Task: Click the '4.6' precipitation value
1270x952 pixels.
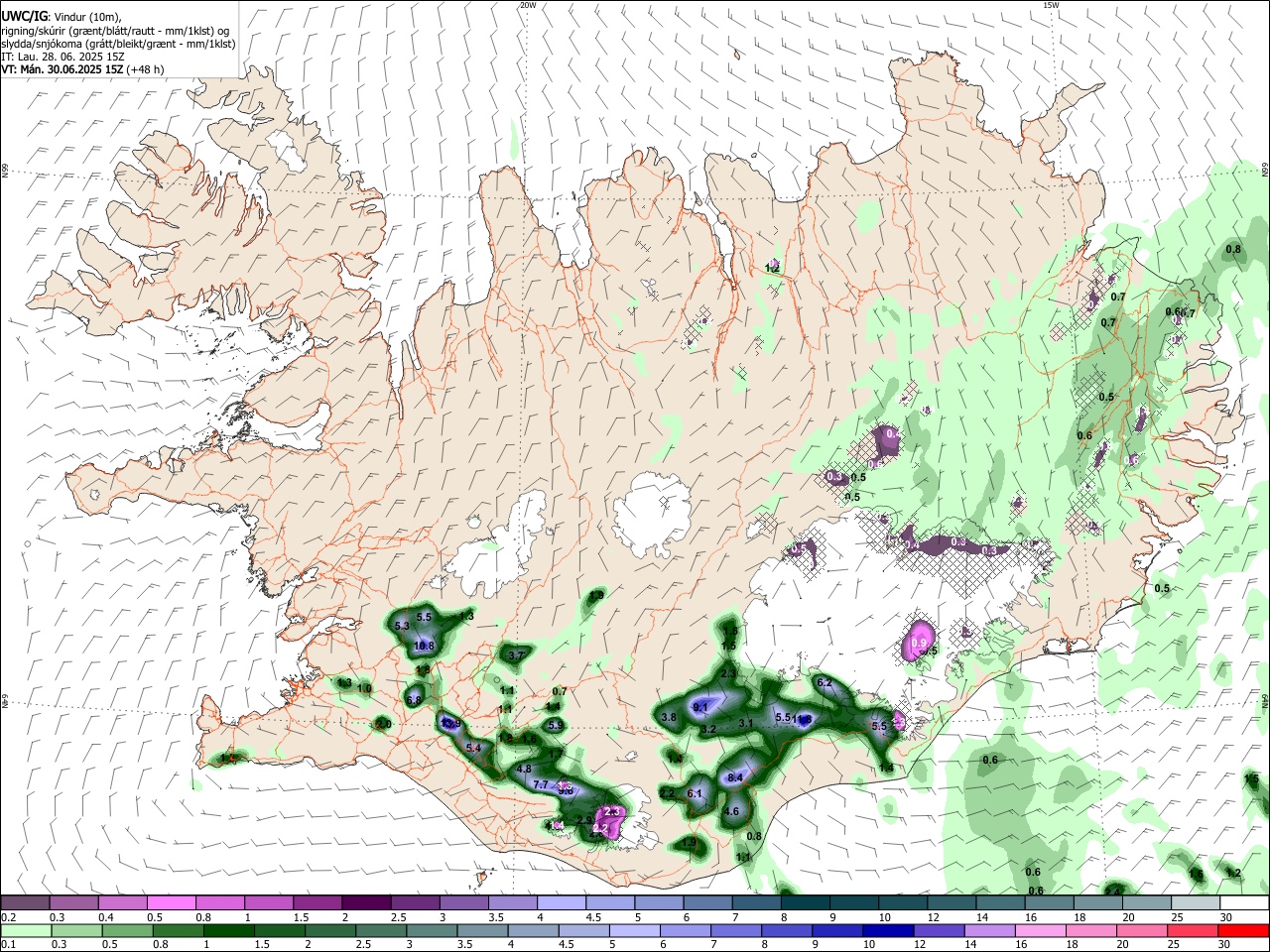Action: [x=732, y=811]
